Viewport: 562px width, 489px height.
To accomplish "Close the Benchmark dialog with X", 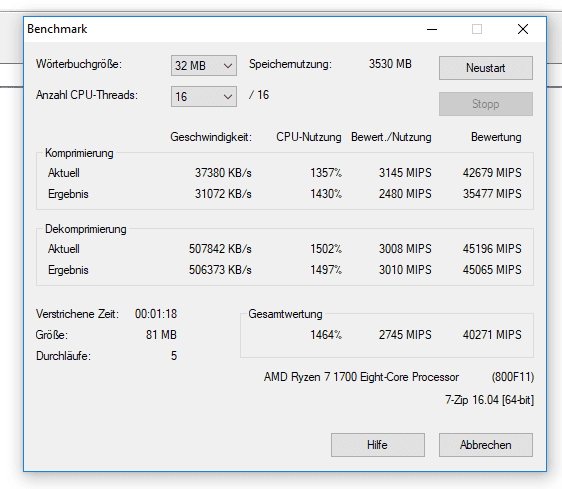I will [x=523, y=29].
